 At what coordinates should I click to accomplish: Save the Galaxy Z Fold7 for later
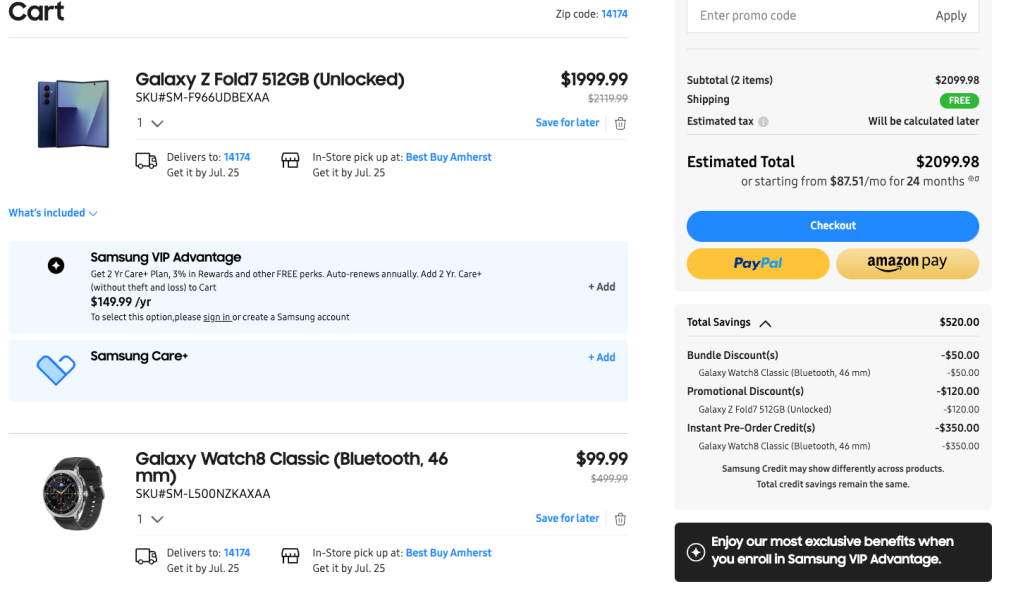point(567,122)
